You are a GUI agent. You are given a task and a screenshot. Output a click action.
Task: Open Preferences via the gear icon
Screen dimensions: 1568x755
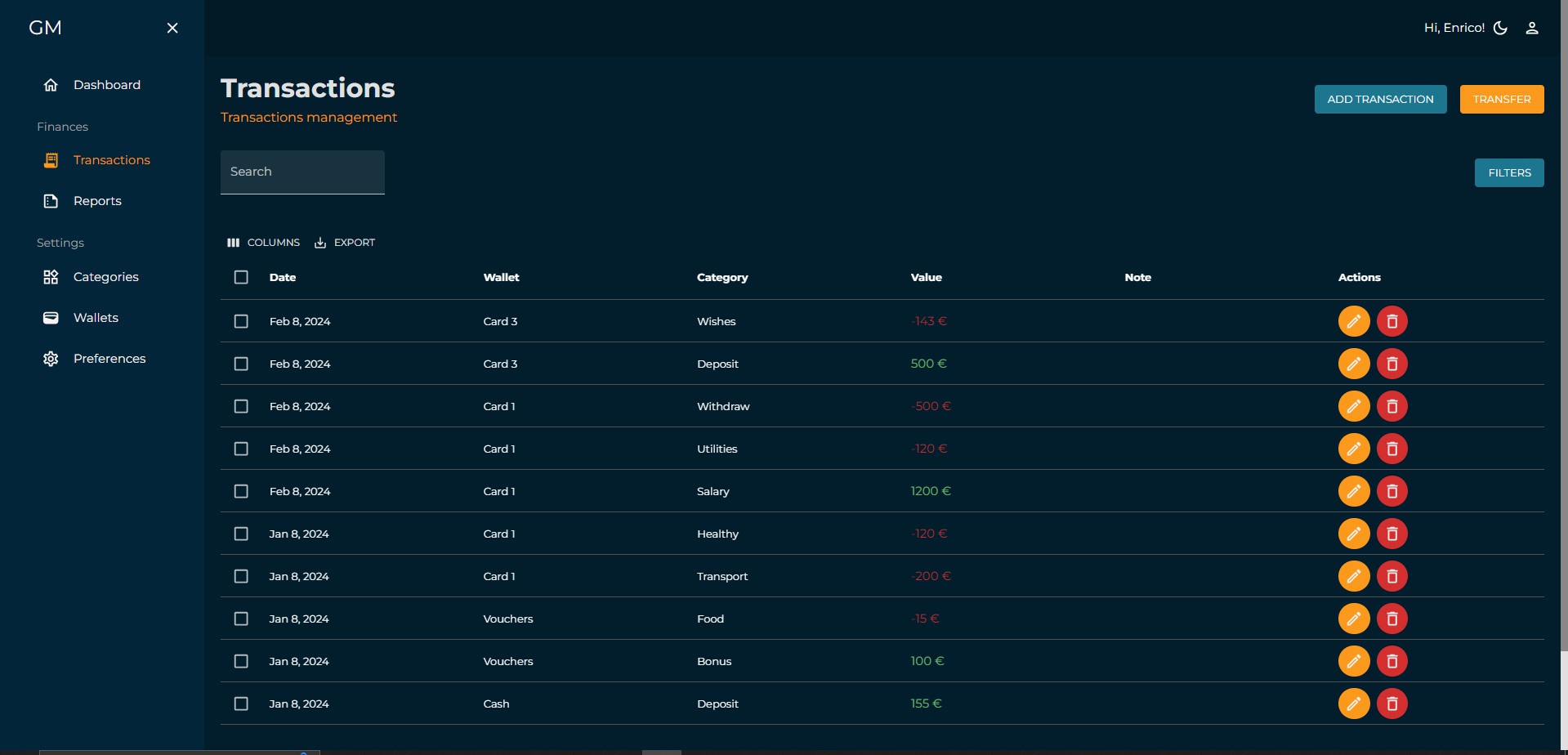click(50, 358)
